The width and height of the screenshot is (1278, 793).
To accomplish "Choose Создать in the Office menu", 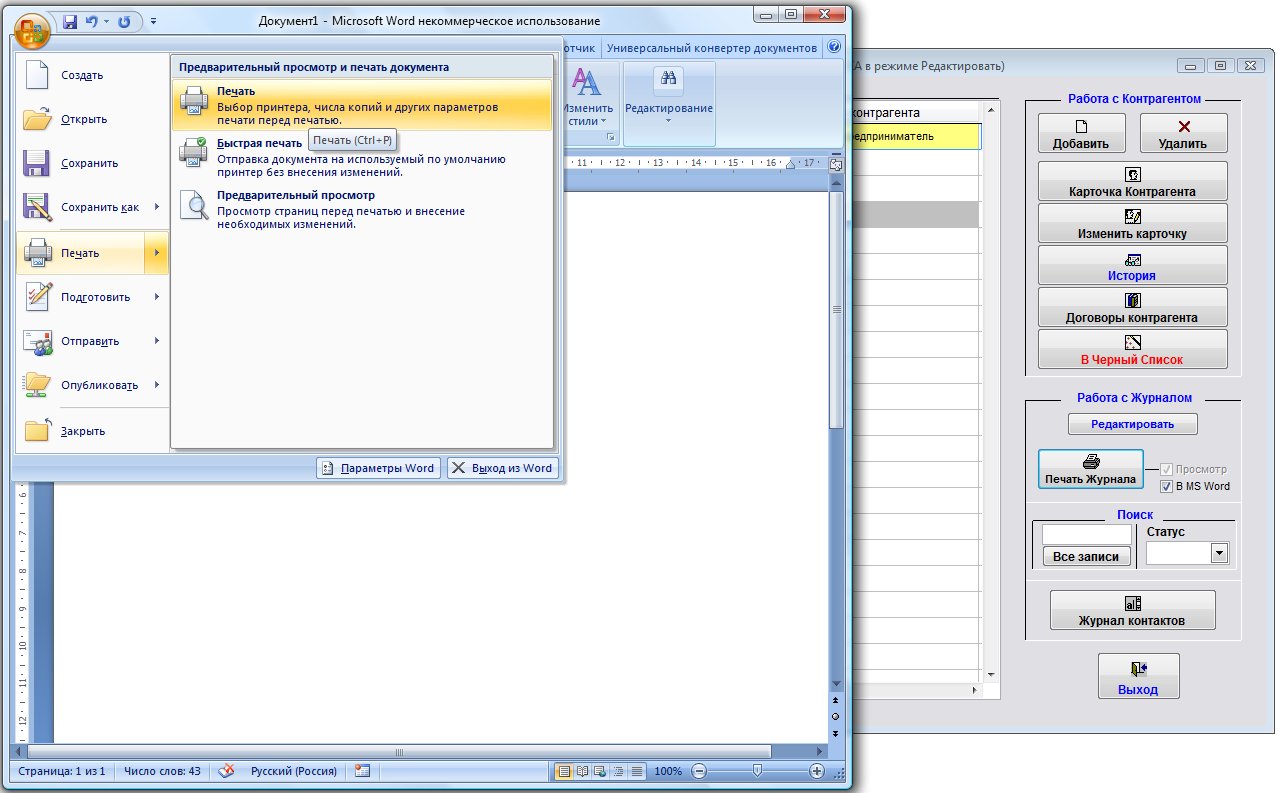I will (x=91, y=75).
